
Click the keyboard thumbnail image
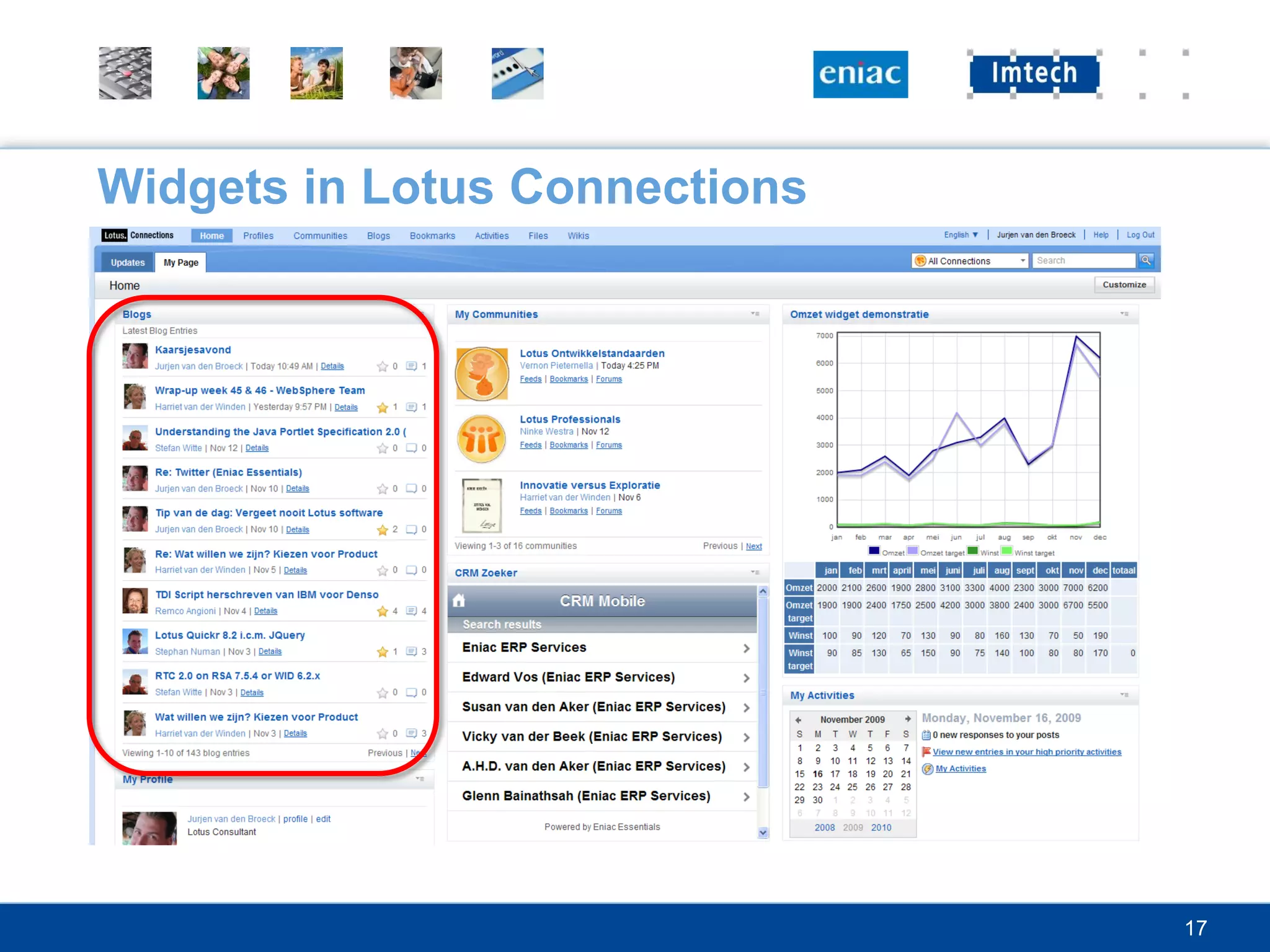(125, 73)
